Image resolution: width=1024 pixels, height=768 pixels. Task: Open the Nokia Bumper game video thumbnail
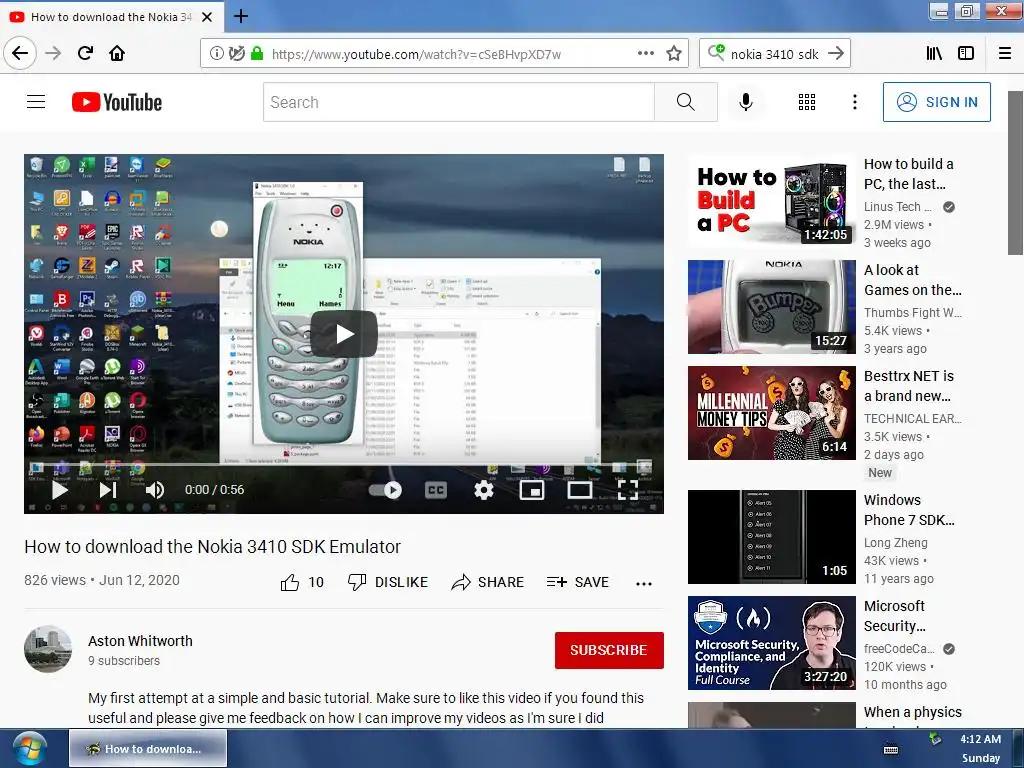point(771,306)
